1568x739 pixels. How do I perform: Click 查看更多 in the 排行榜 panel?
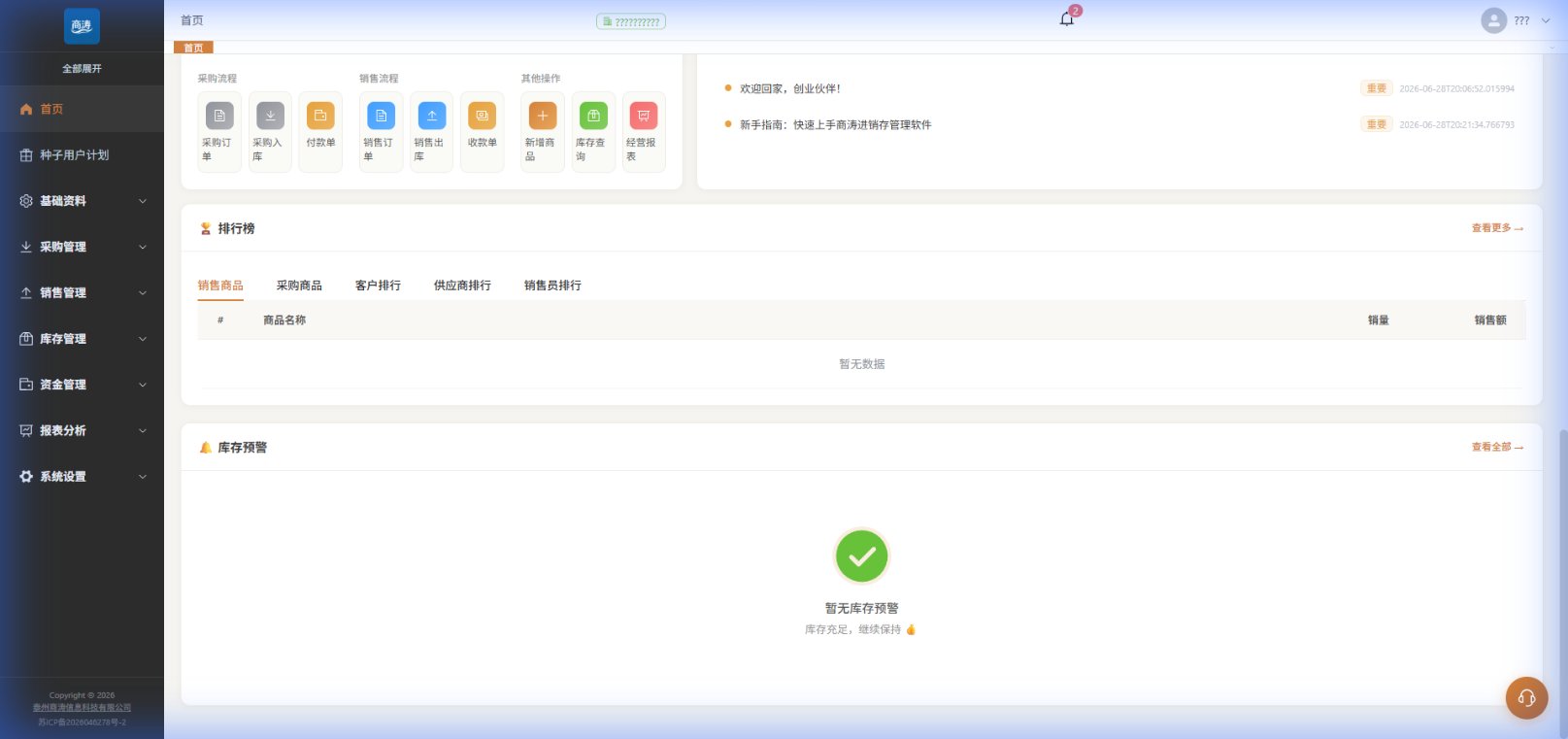1497,228
